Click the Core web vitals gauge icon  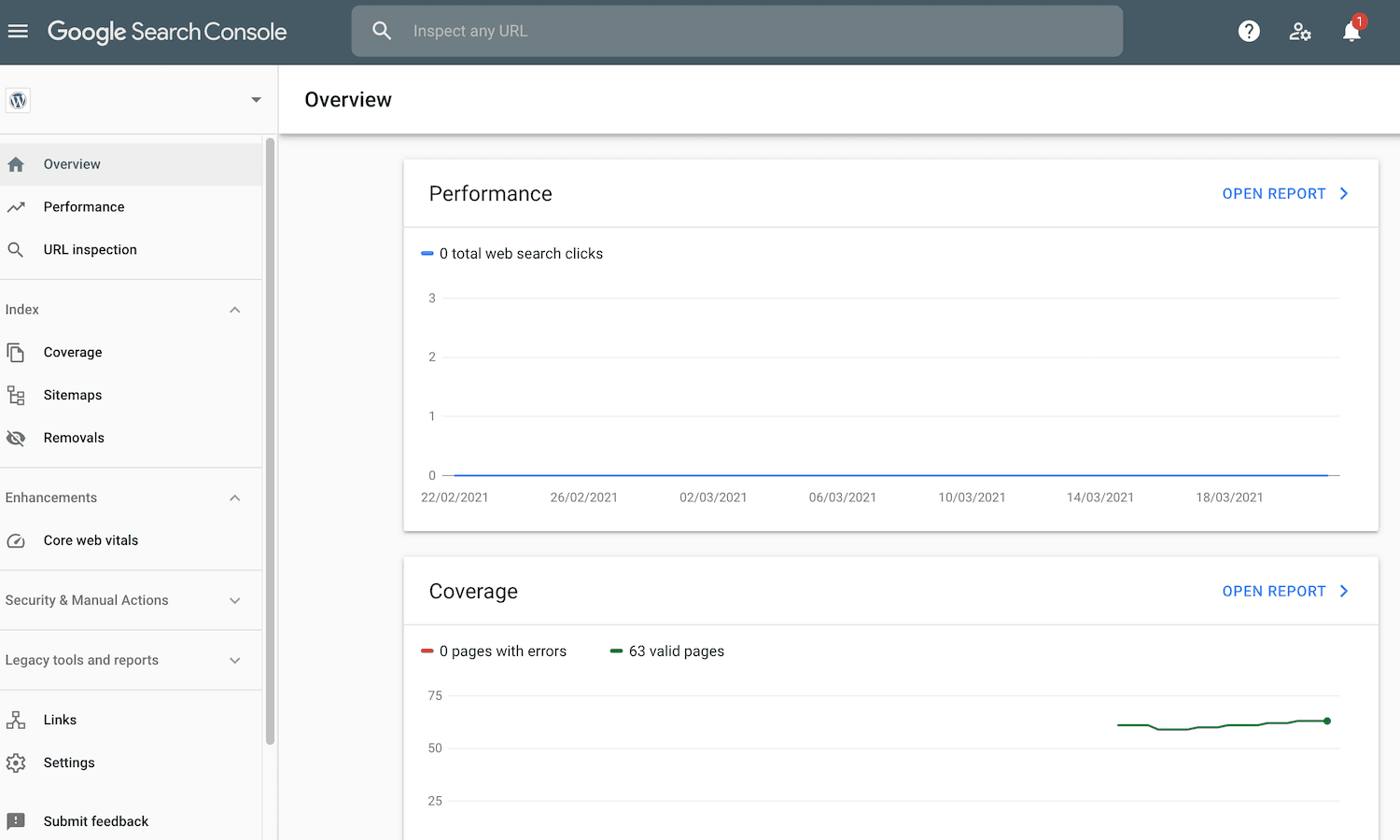[16, 540]
